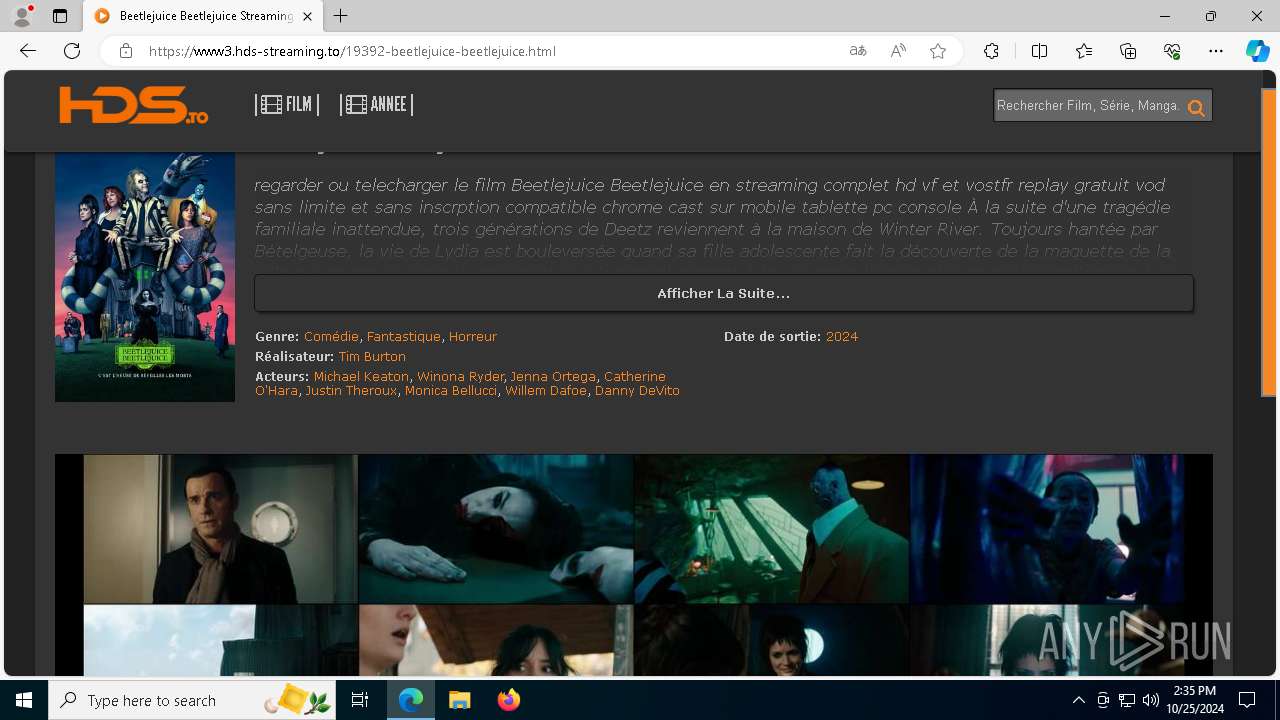This screenshot has width=1280, height=720.
Task: Open the Favorites list
Action: click(x=1084, y=51)
